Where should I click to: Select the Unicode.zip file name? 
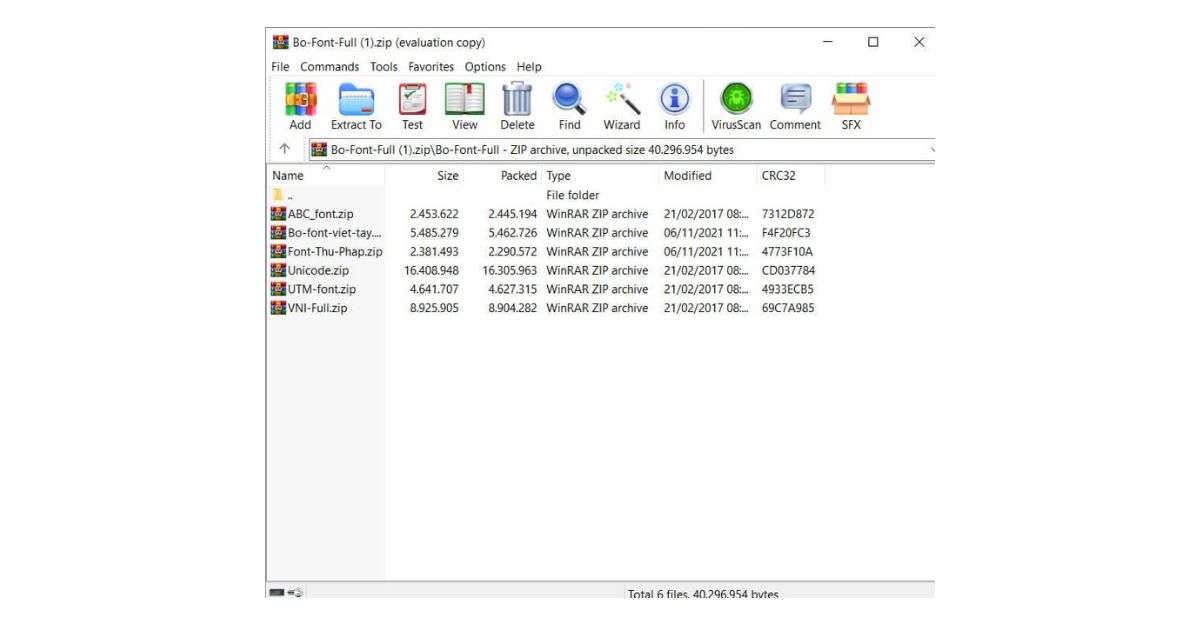[x=318, y=270]
